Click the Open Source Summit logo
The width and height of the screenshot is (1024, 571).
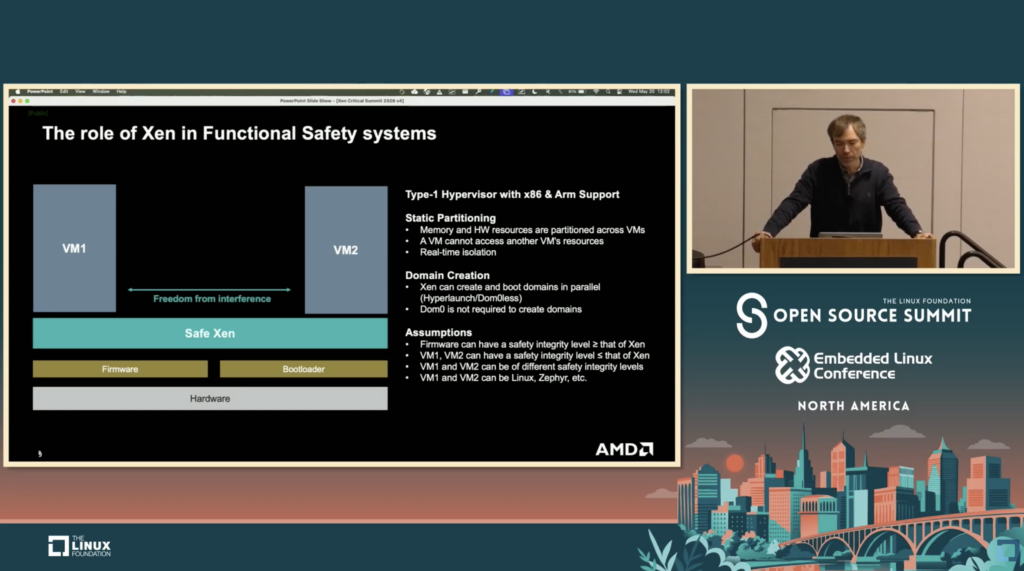(853, 315)
